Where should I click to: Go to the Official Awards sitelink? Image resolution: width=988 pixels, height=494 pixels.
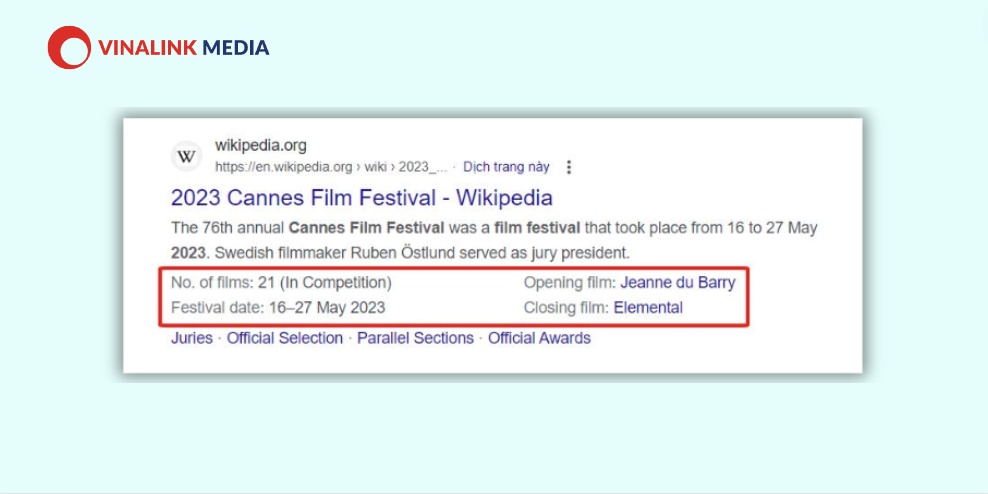(x=539, y=338)
